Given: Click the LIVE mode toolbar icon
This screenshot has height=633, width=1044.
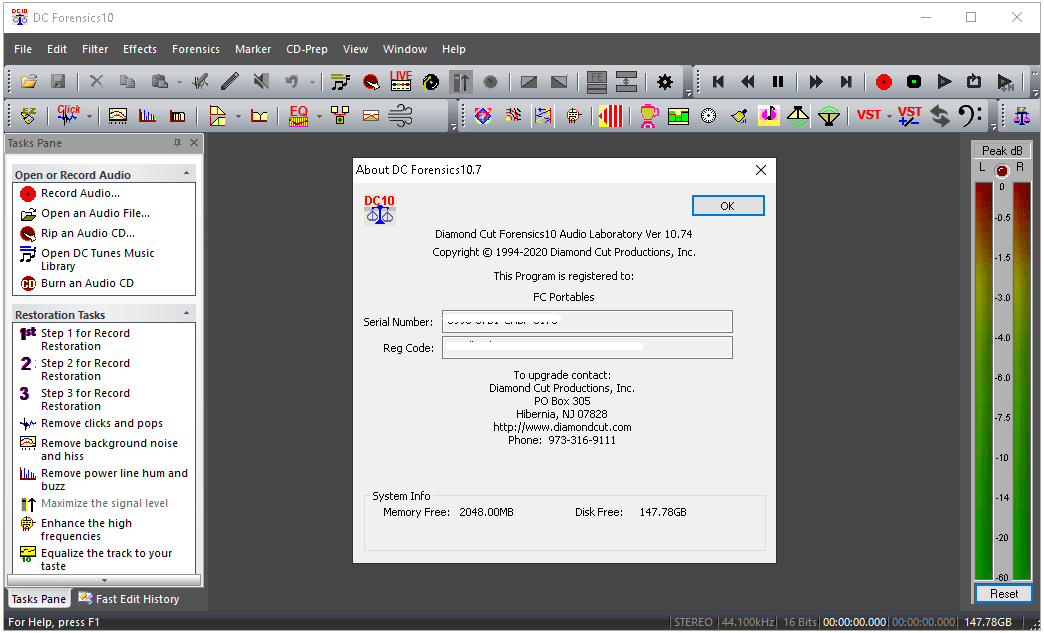Looking at the screenshot, I should pyautogui.click(x=401, y=81).
